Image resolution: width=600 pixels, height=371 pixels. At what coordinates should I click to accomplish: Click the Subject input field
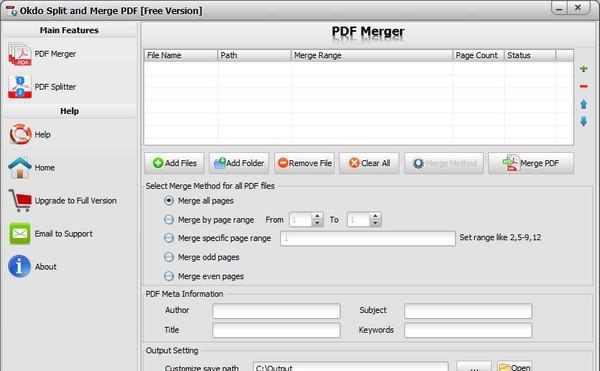pyautogui.click(x=468, y=311)
